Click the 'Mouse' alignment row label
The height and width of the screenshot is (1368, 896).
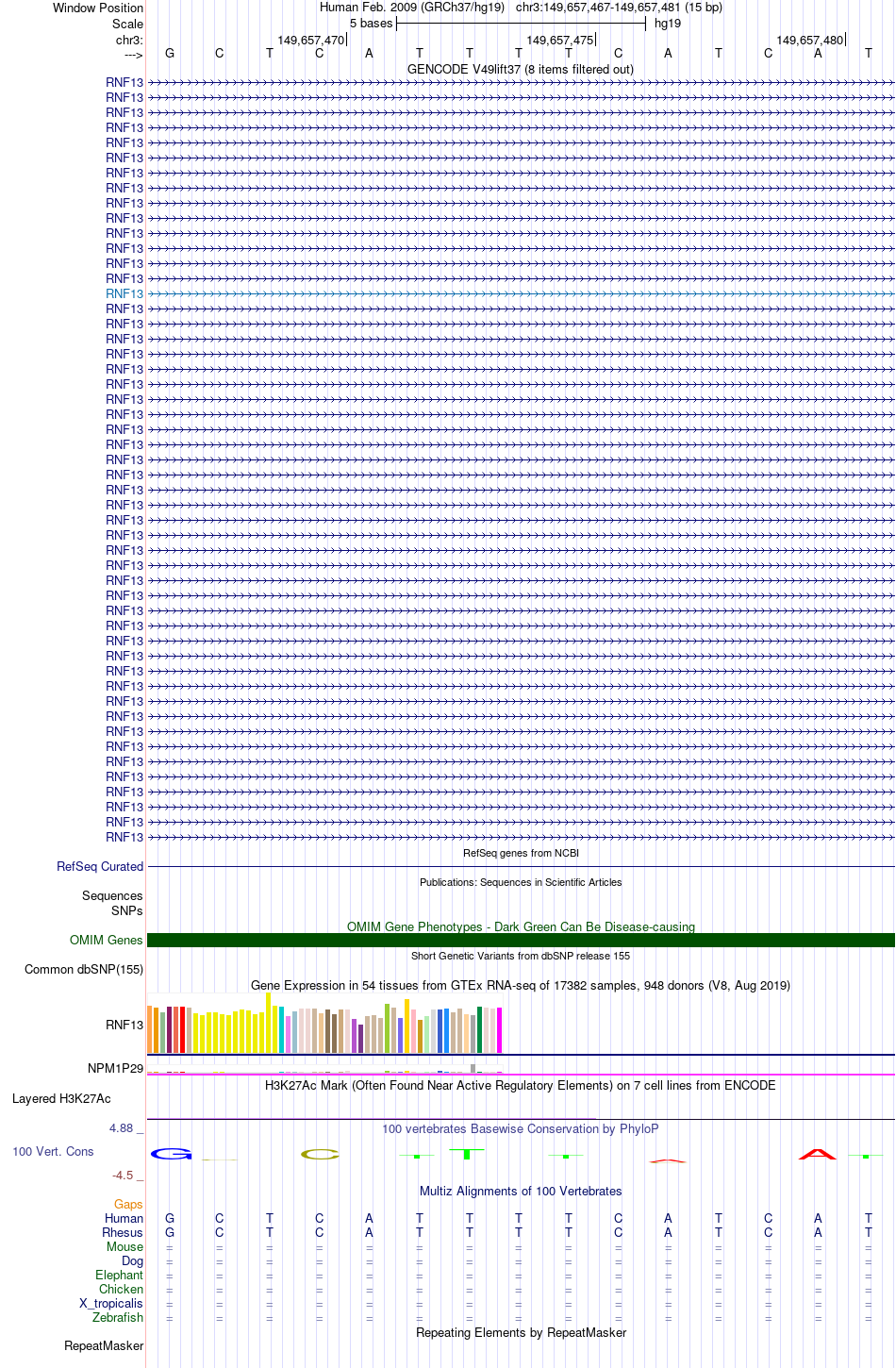coord(124,1247)
